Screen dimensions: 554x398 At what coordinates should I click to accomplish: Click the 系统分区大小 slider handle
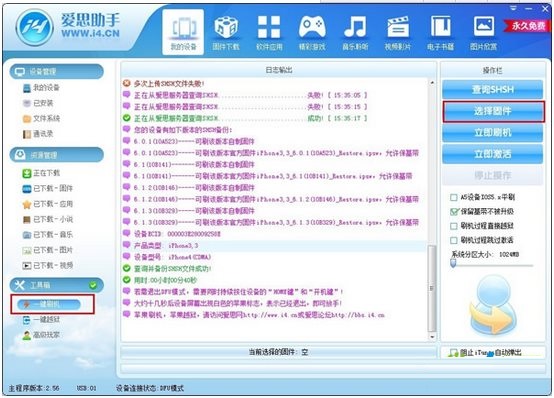pyautogui.click(x=453, y=263)
